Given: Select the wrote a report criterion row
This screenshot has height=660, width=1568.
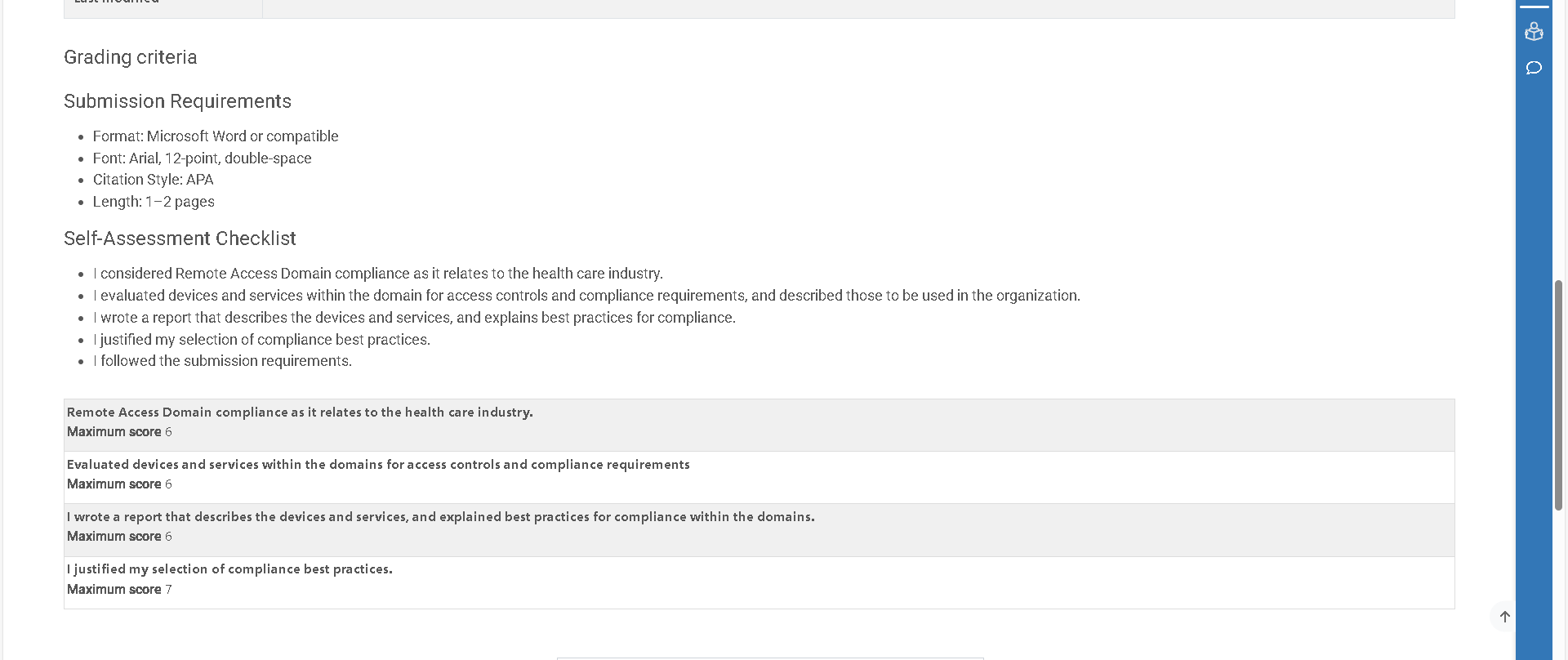Looking at the screenshot, I should click(x=759, y=530).
